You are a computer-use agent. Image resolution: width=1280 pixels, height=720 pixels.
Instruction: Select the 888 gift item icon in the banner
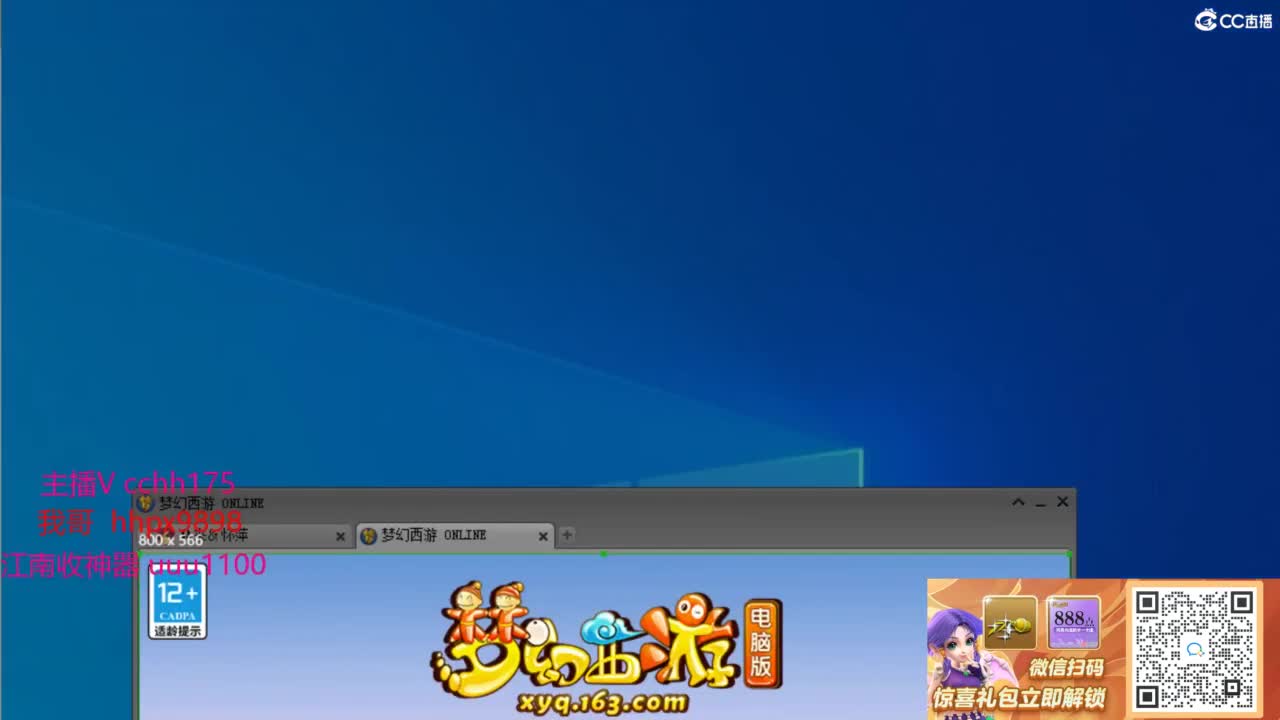1073,623
